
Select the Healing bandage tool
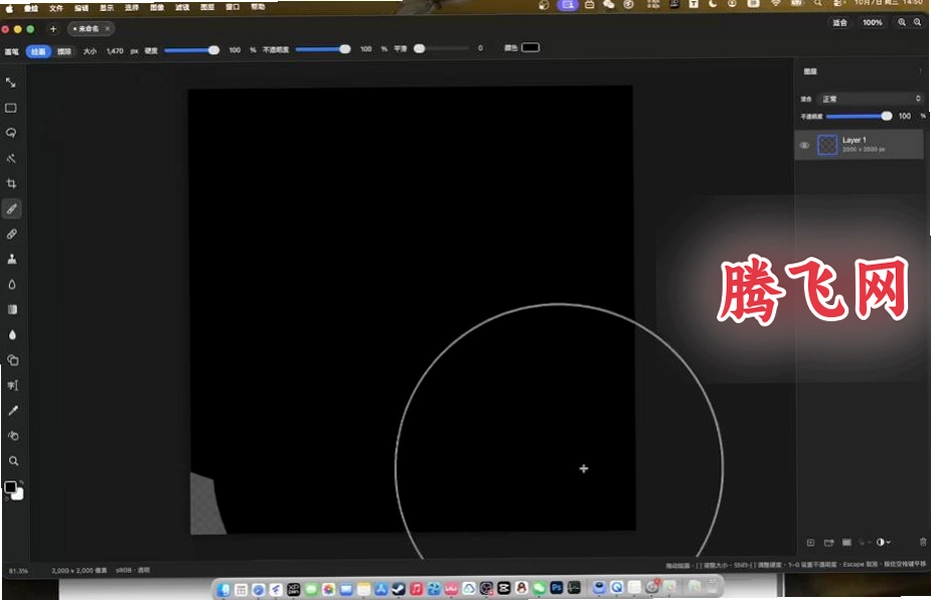[11, 234]
